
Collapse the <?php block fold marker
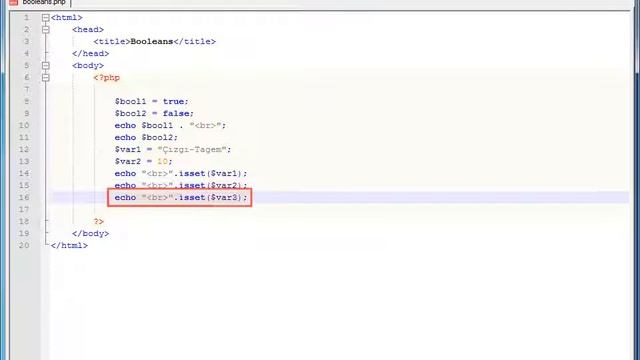[x=46, y=77]
